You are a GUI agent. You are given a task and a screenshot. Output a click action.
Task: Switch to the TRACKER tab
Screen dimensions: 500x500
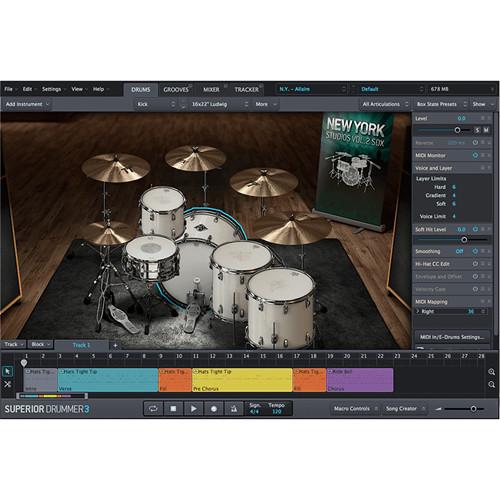click(246, 89)
